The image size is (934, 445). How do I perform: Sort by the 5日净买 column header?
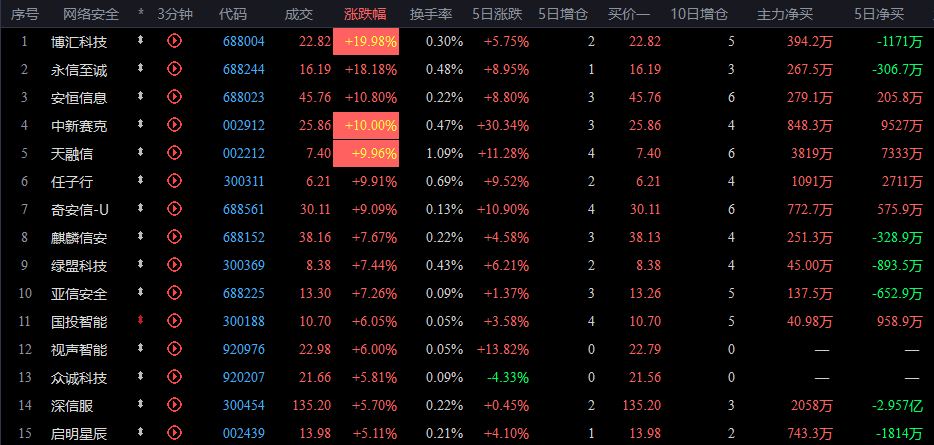[x=879, y=14]
